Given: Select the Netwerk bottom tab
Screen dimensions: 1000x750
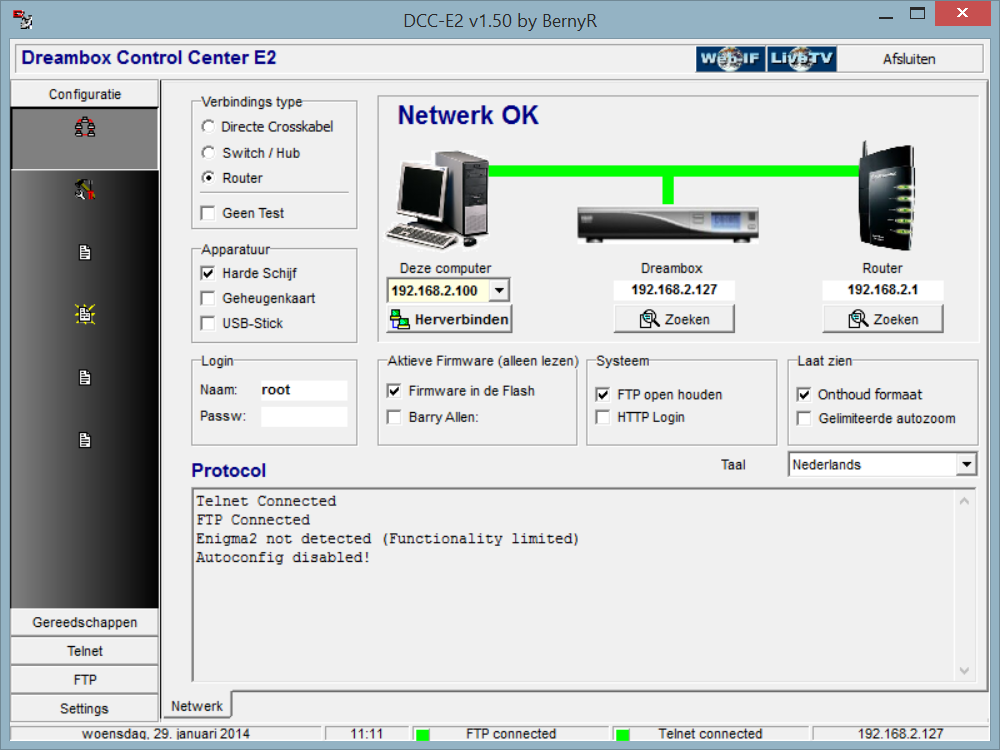Looking at the screenshot, I should [196, 706].
